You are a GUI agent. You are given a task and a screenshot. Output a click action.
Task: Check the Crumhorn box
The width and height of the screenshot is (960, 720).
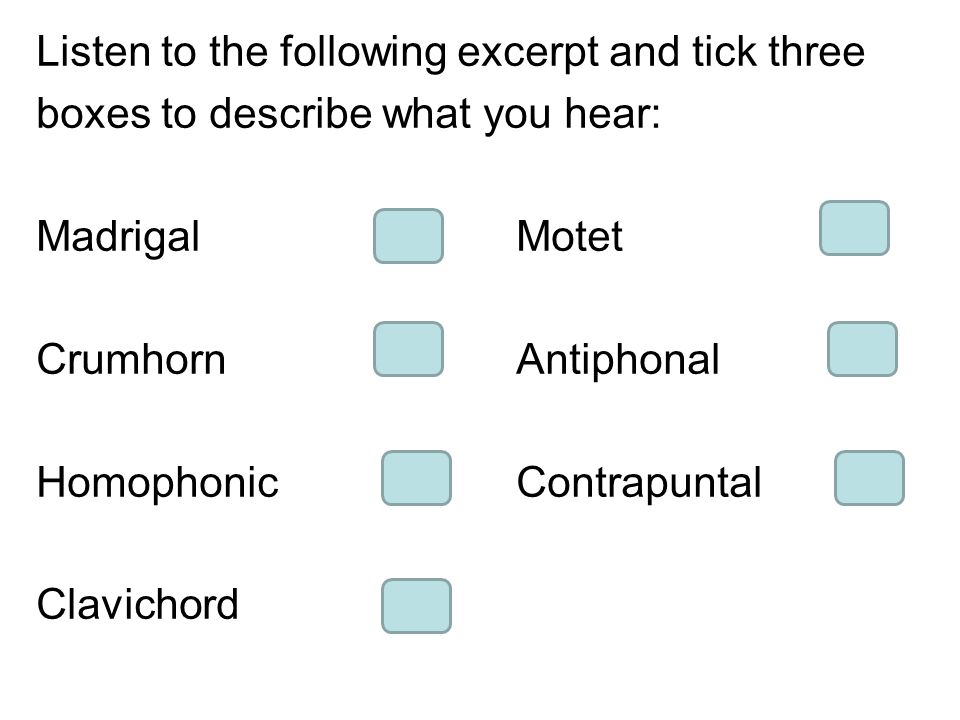tap(408, 349)
